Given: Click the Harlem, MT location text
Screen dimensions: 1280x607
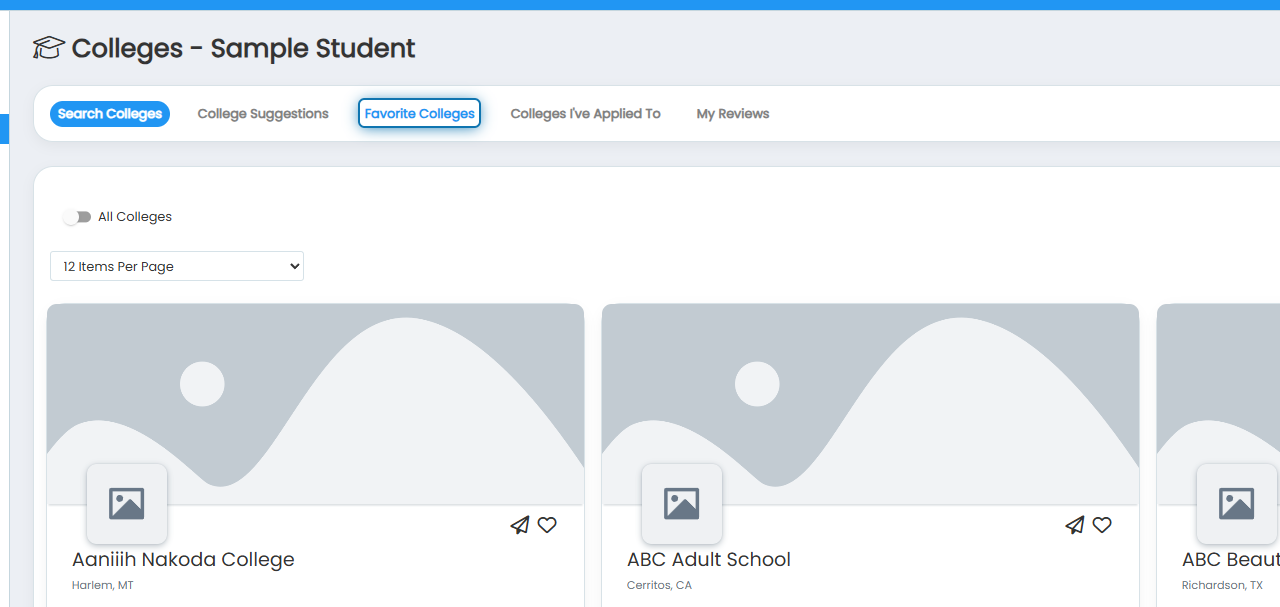Looking at the screenshot, I should (x=103, y=585).
